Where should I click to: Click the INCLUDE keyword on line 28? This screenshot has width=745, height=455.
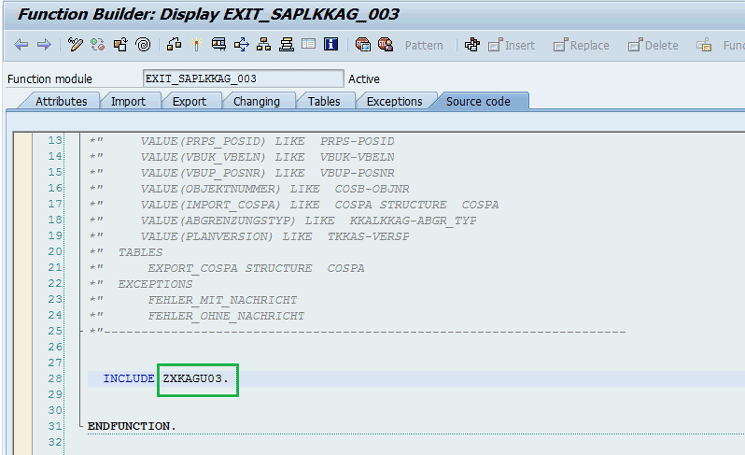tap(129, 379)
